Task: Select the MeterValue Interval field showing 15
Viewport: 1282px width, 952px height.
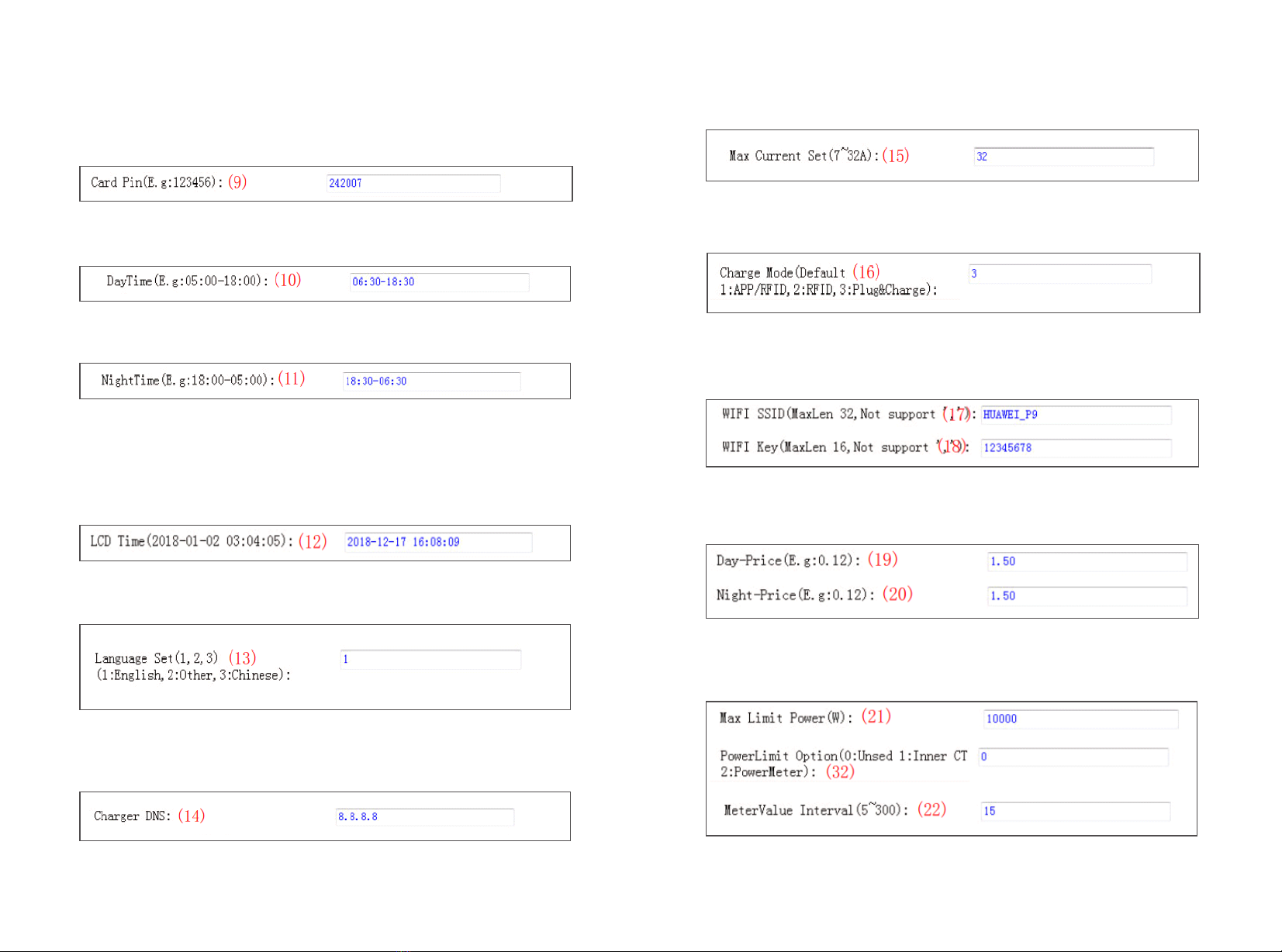Action: click(x=1076, y=811)
